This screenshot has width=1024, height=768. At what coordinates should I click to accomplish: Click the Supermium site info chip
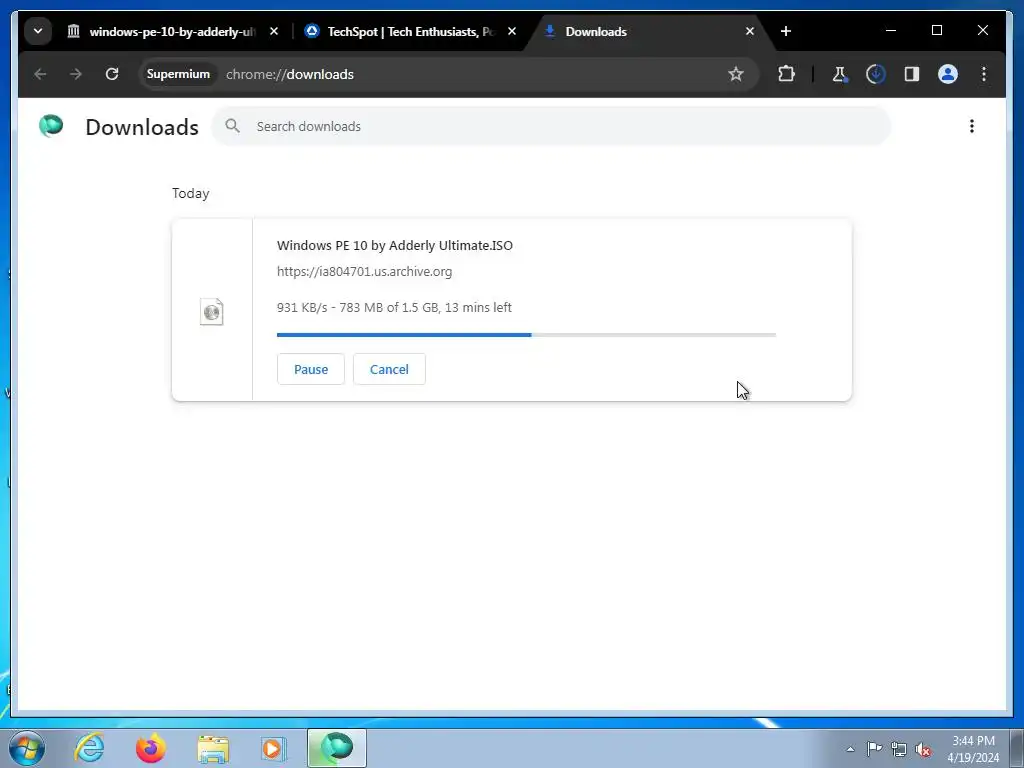178,74
